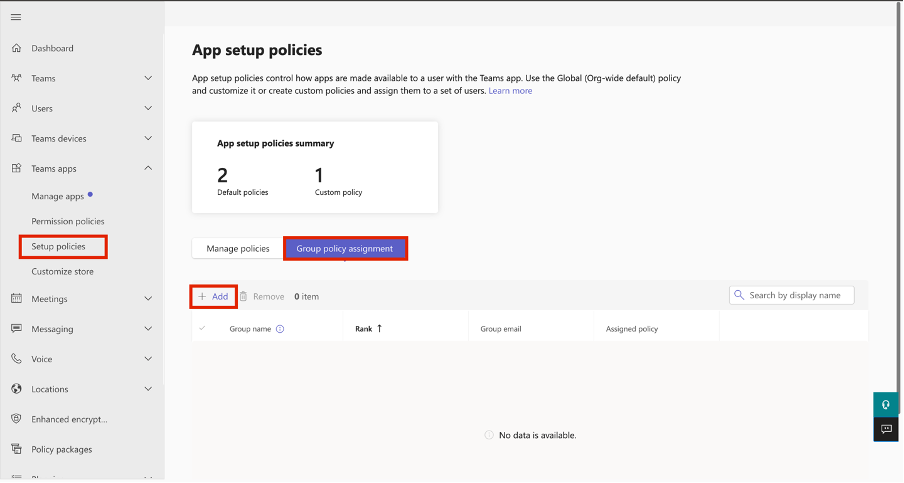Expand the Meetings section chevron
Screen dimensions: 904x483
point(148,298)
